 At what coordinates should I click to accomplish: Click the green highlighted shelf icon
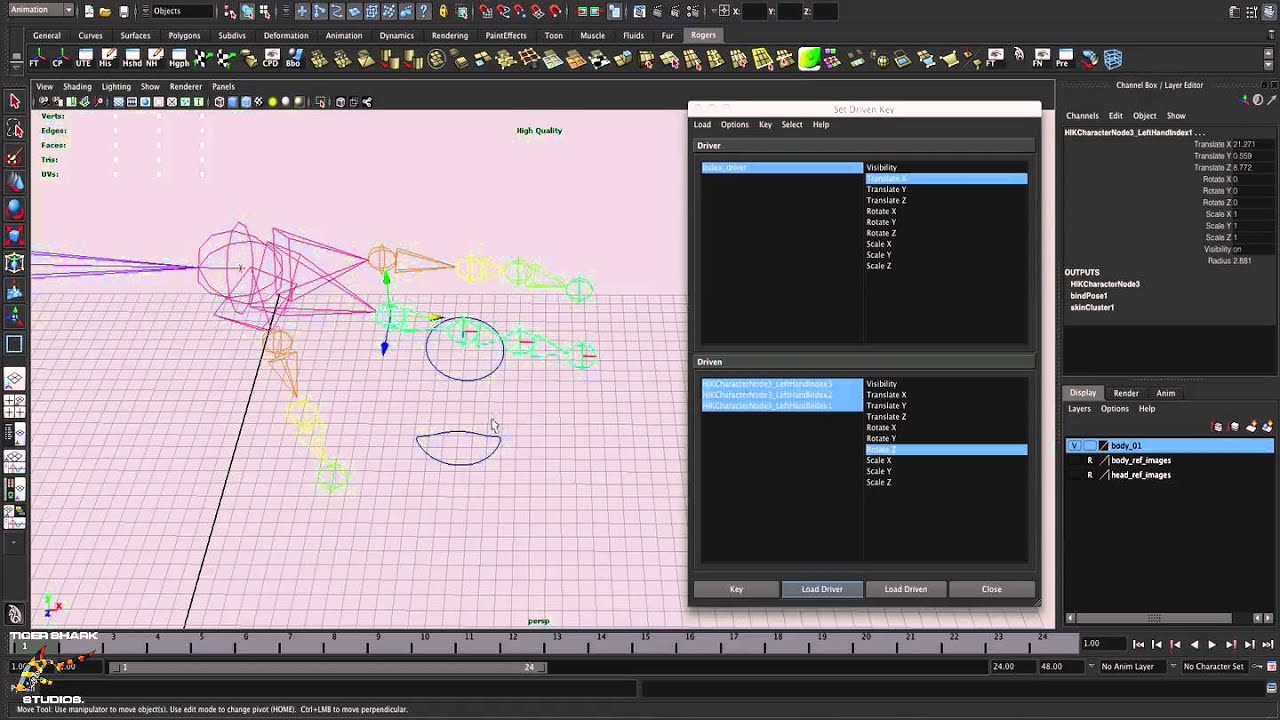(809, 59)
